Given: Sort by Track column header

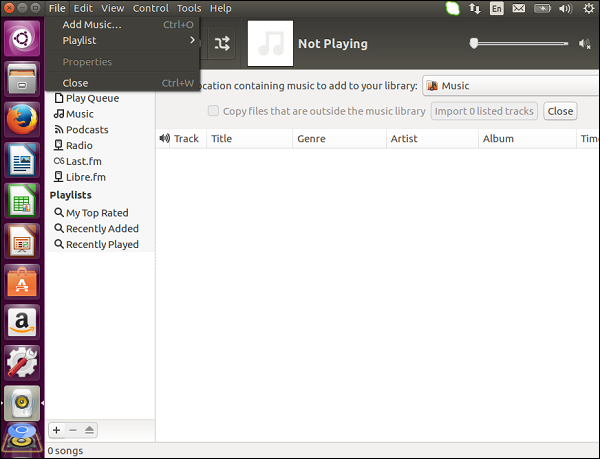Looking at the screenshot, I should coord(186,138).
